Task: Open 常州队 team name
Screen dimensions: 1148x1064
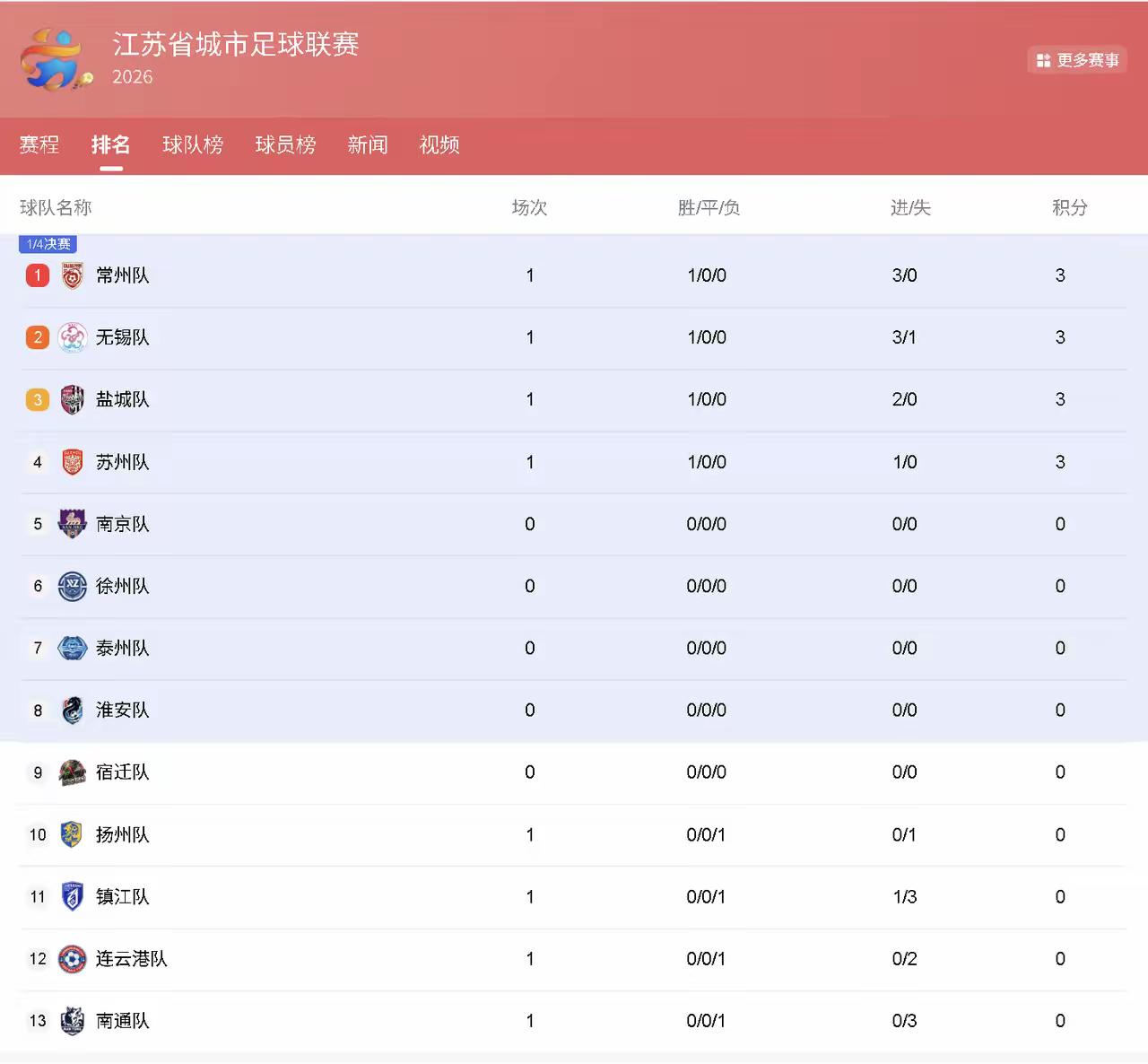Action: coord(123,275)
